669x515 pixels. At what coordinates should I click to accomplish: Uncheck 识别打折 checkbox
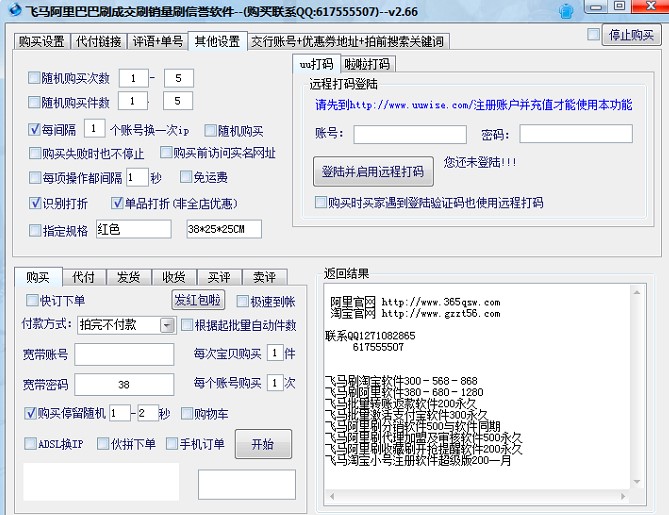[35, 203]
